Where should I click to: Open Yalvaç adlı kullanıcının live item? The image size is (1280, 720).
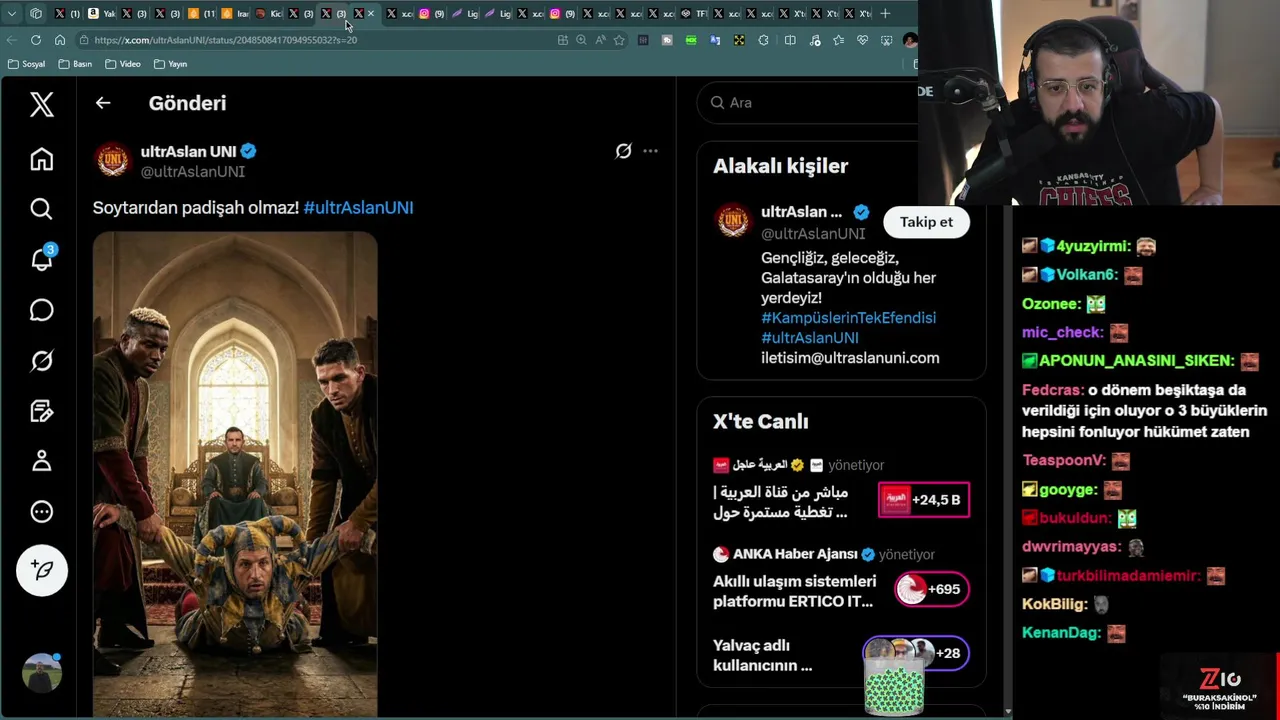(x=763, y=655)
